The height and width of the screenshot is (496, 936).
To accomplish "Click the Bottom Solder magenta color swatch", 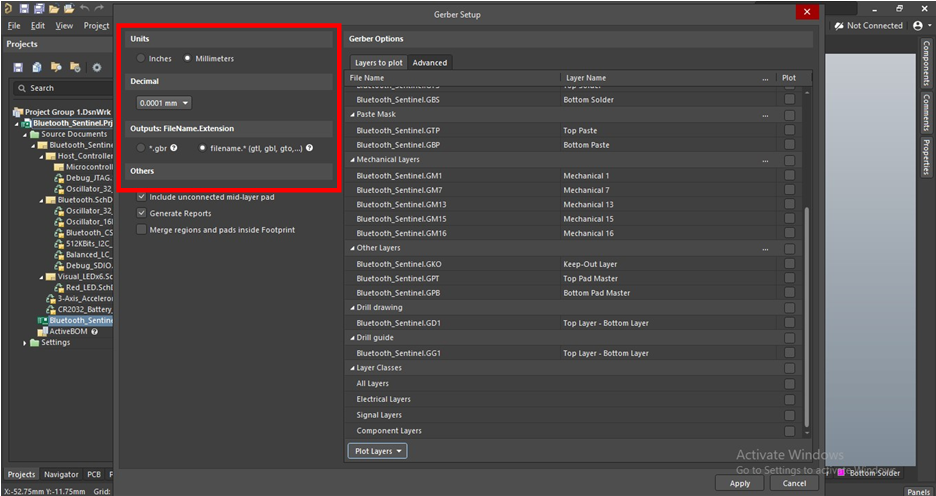I will pyautogui.click(x=842, y=472).
